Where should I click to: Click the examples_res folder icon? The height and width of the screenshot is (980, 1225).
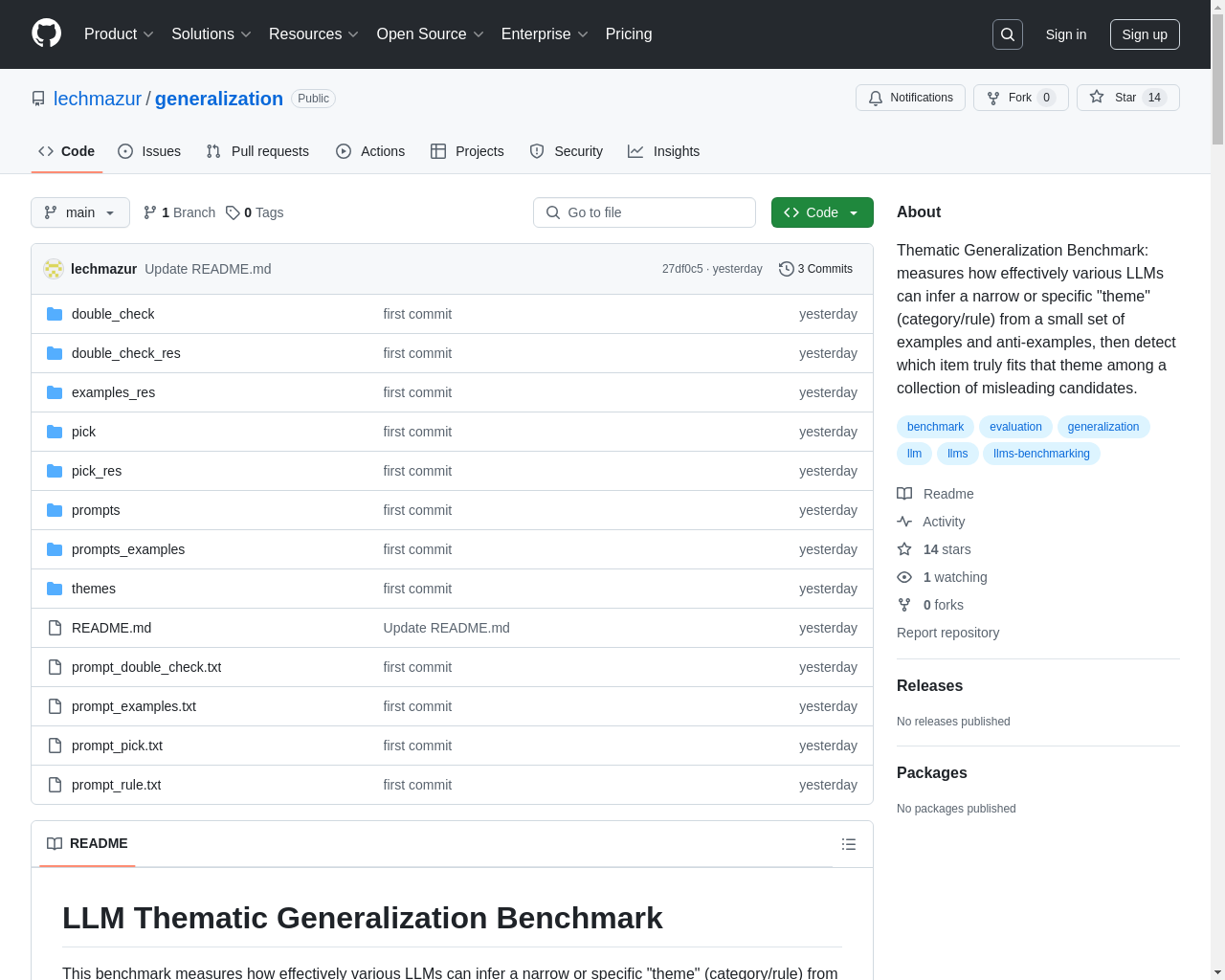coord(55,392)
